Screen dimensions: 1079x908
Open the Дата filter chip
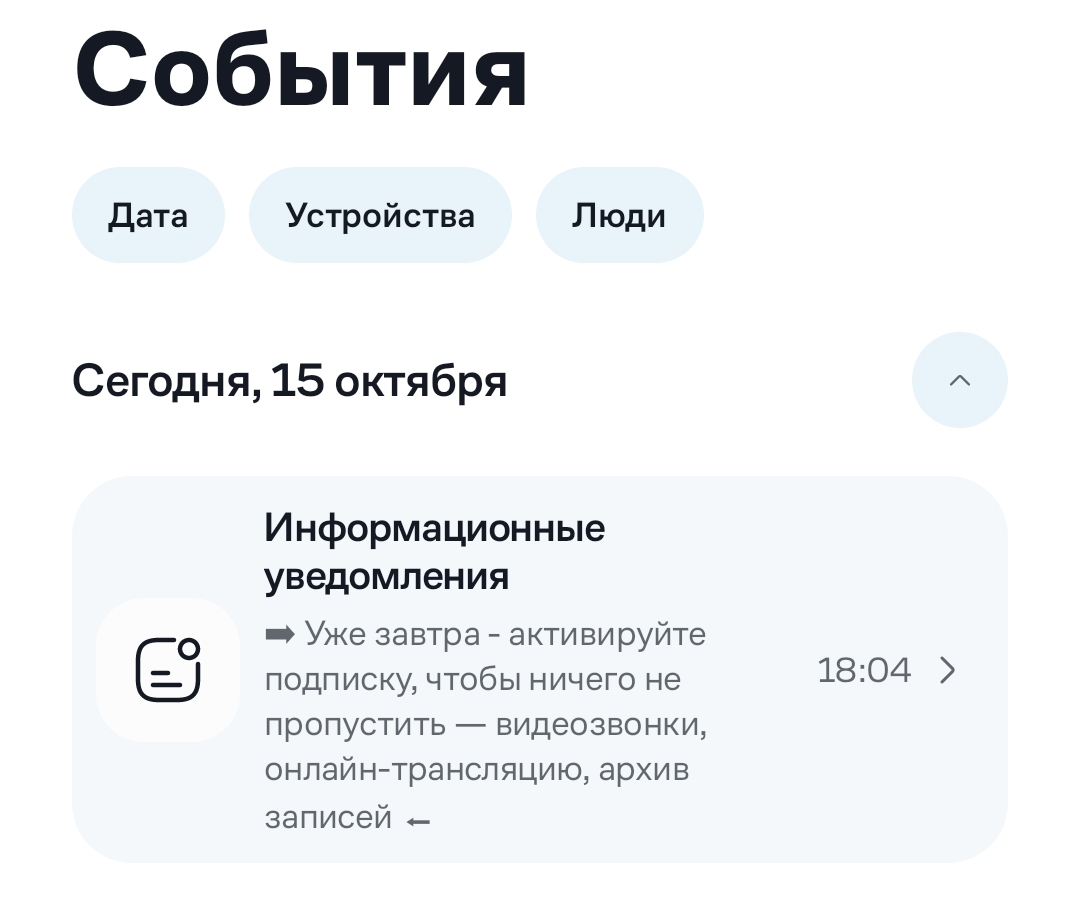click(x=148, y=215)
